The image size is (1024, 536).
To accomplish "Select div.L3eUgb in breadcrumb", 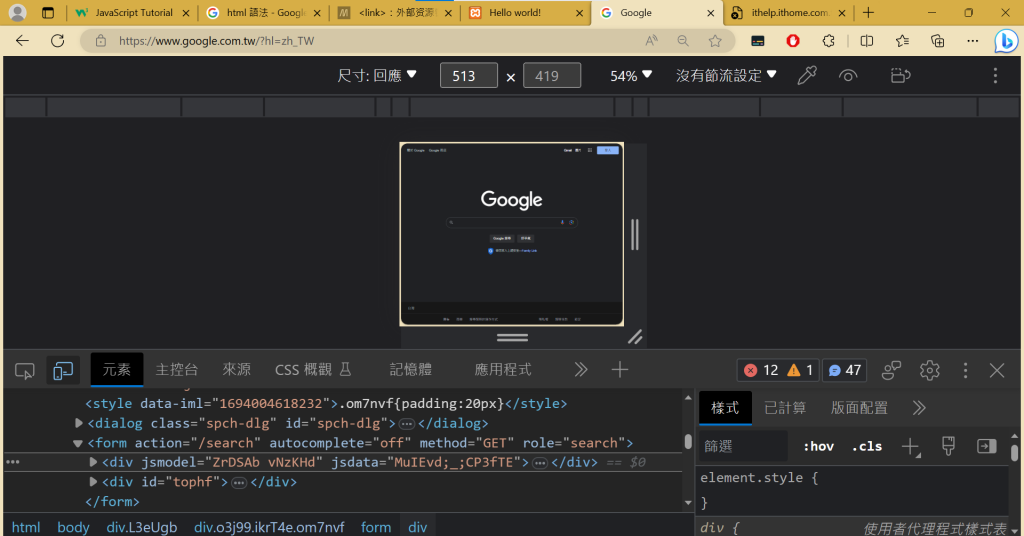I will tap(142, 527).
